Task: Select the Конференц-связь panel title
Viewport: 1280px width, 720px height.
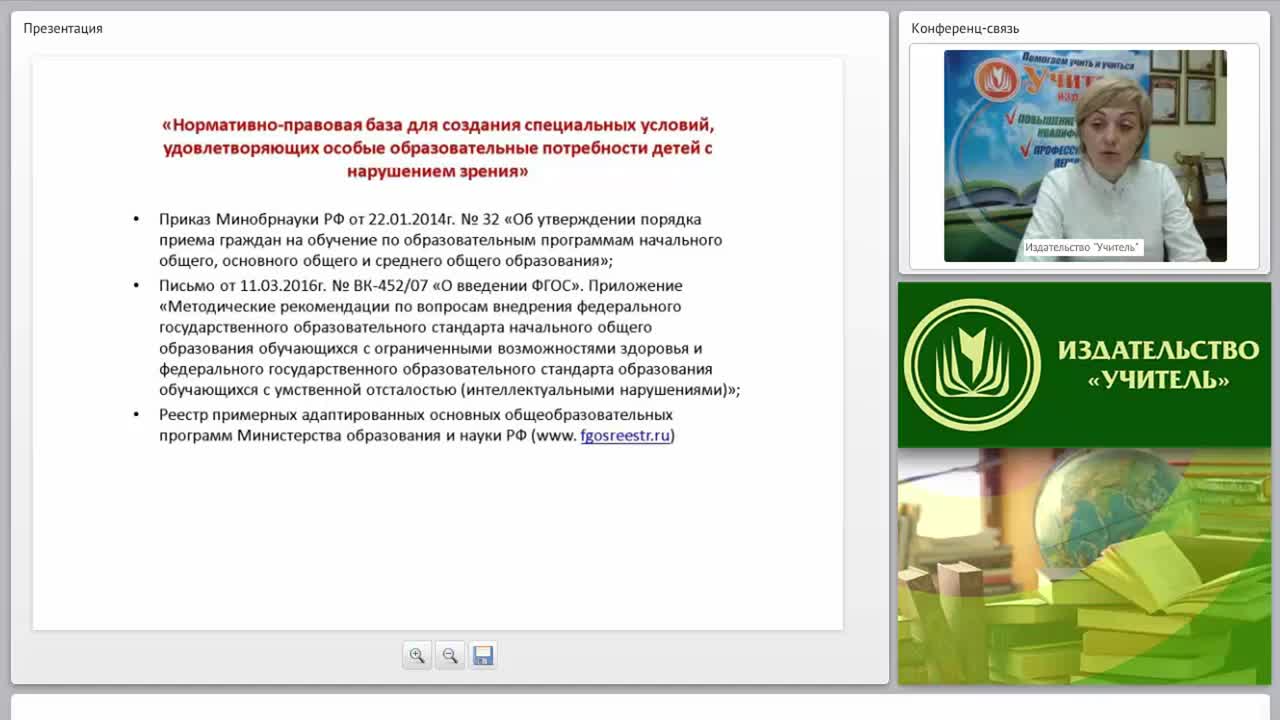Action: pyautogui.click(x=965, y=28)
